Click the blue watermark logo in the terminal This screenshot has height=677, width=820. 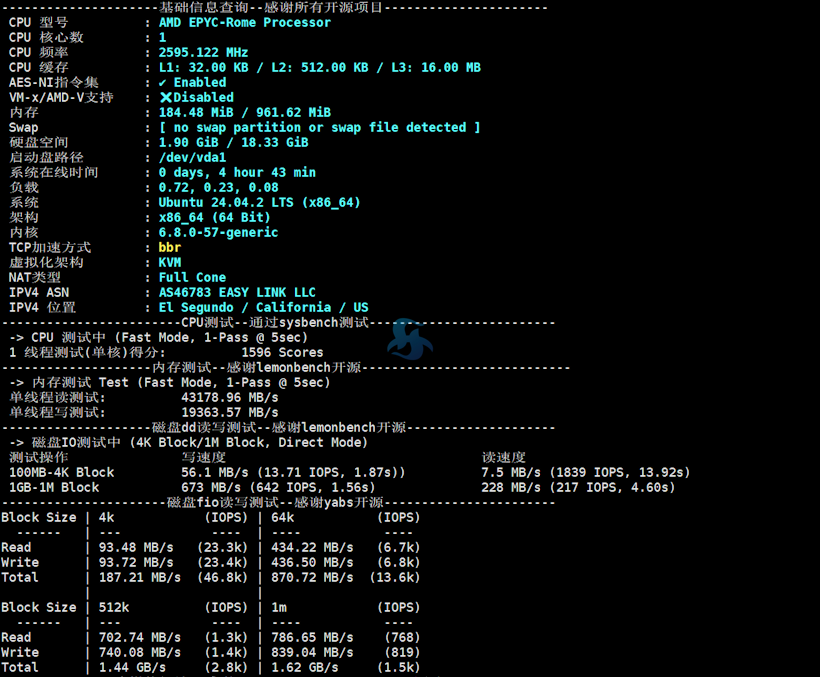pyautogui.click(x=410, y=340)
